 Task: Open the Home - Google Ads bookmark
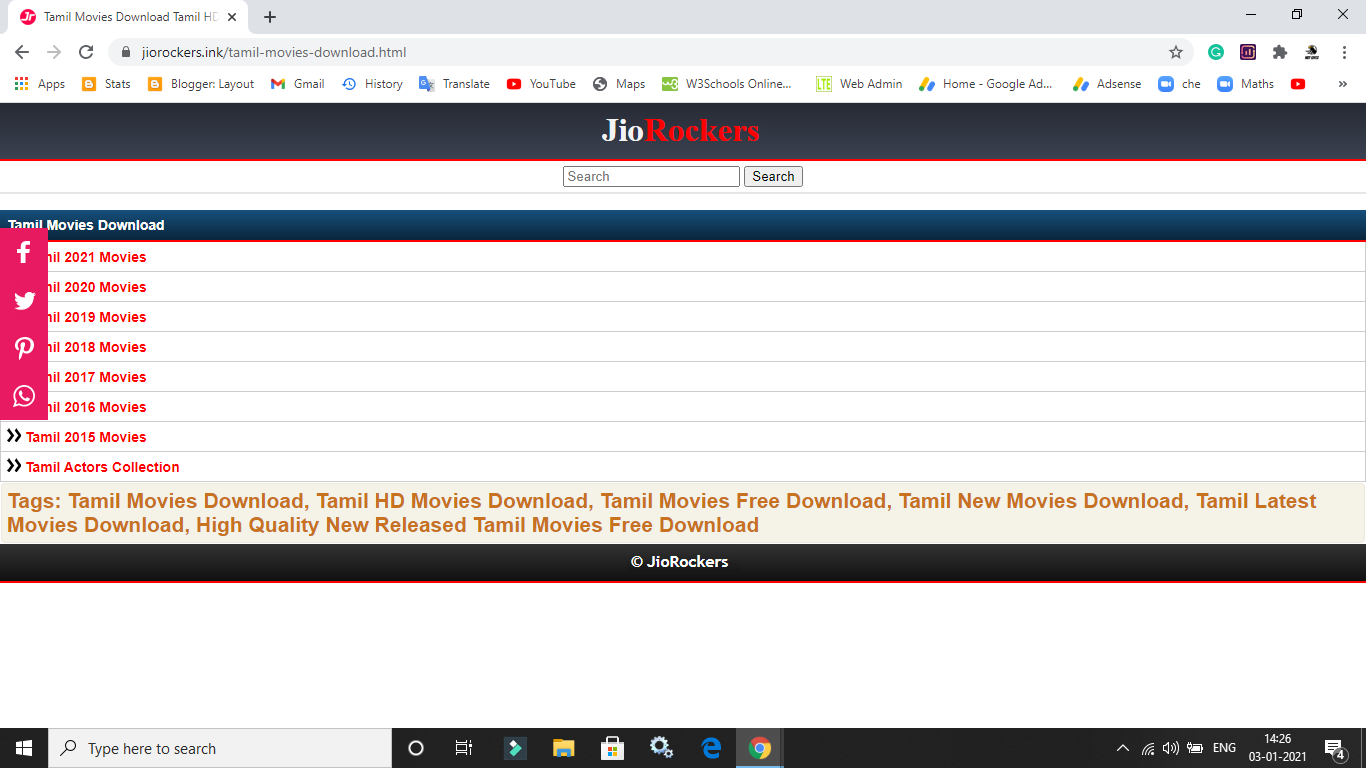click(986, 84)
